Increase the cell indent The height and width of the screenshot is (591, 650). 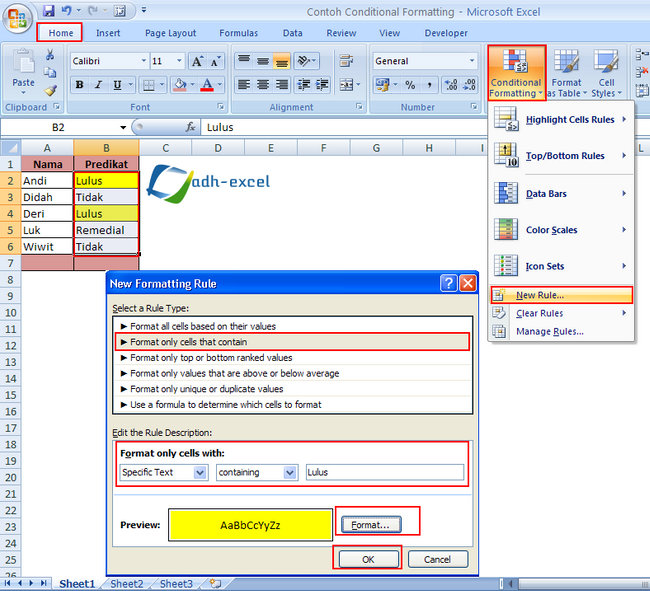[322, 85]
